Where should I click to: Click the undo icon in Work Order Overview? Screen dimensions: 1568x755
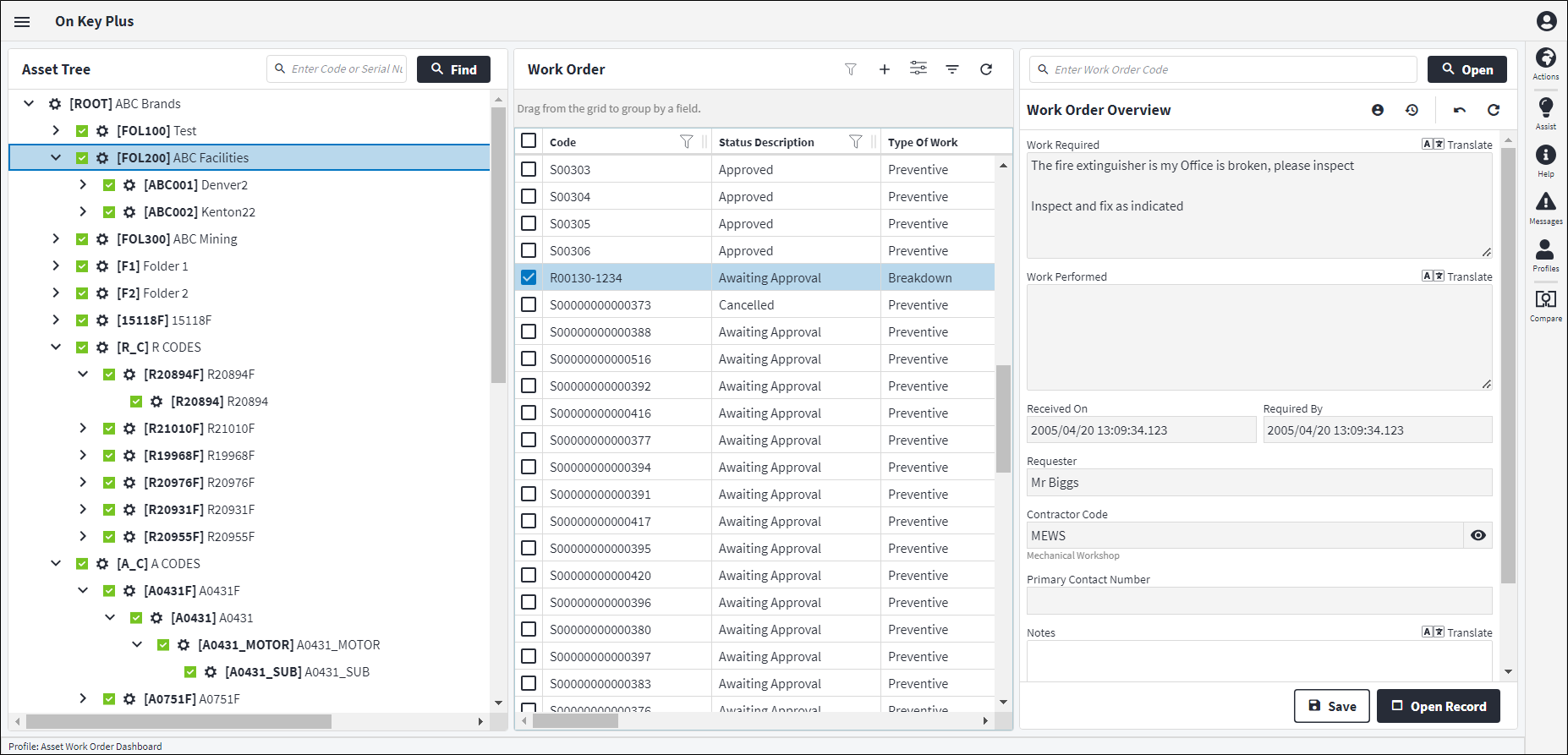1459,110
